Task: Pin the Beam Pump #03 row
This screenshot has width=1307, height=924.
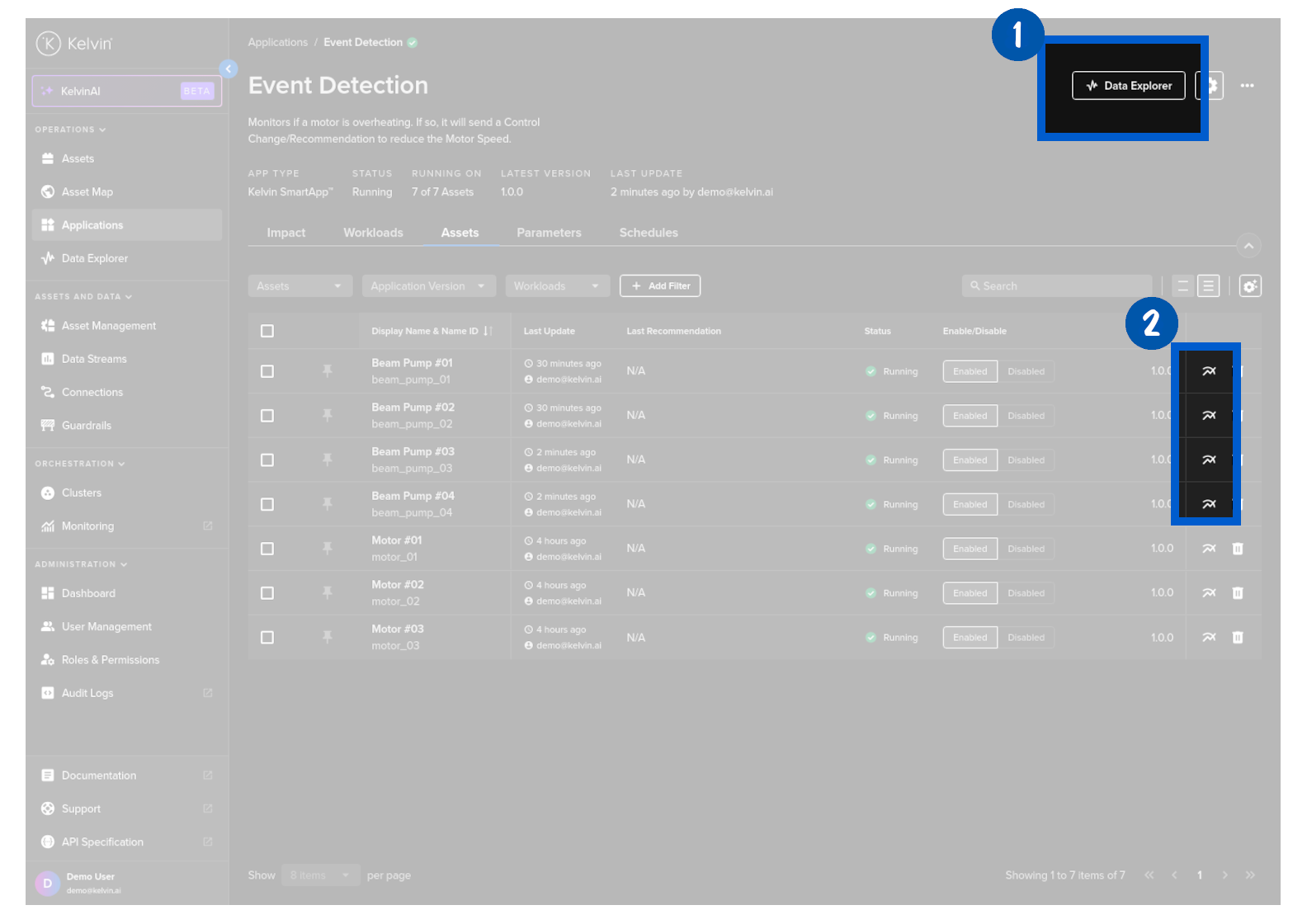Action: (328, 460)
